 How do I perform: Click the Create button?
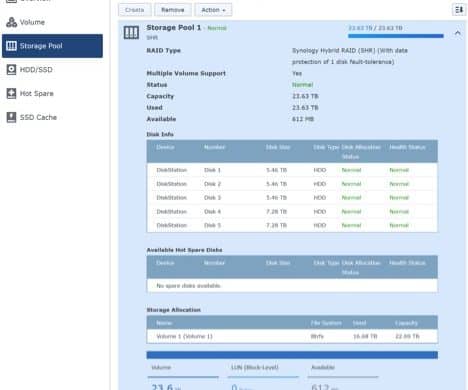point(135,10)
